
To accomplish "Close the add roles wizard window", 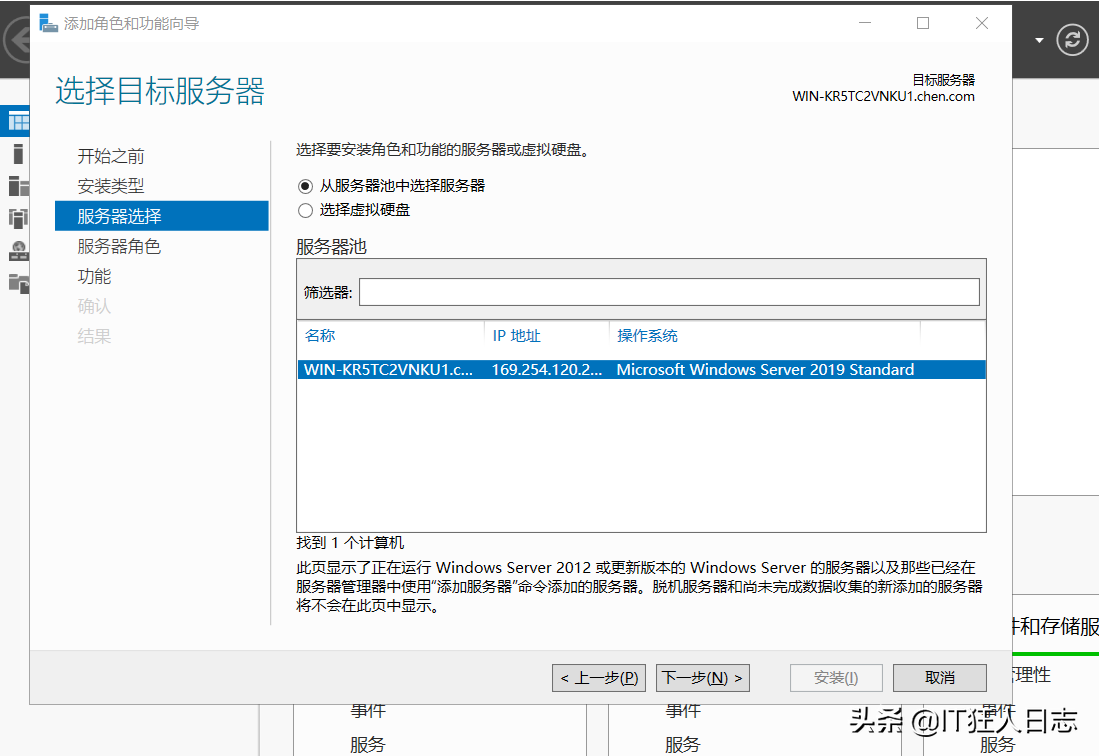I will [982, 23].
